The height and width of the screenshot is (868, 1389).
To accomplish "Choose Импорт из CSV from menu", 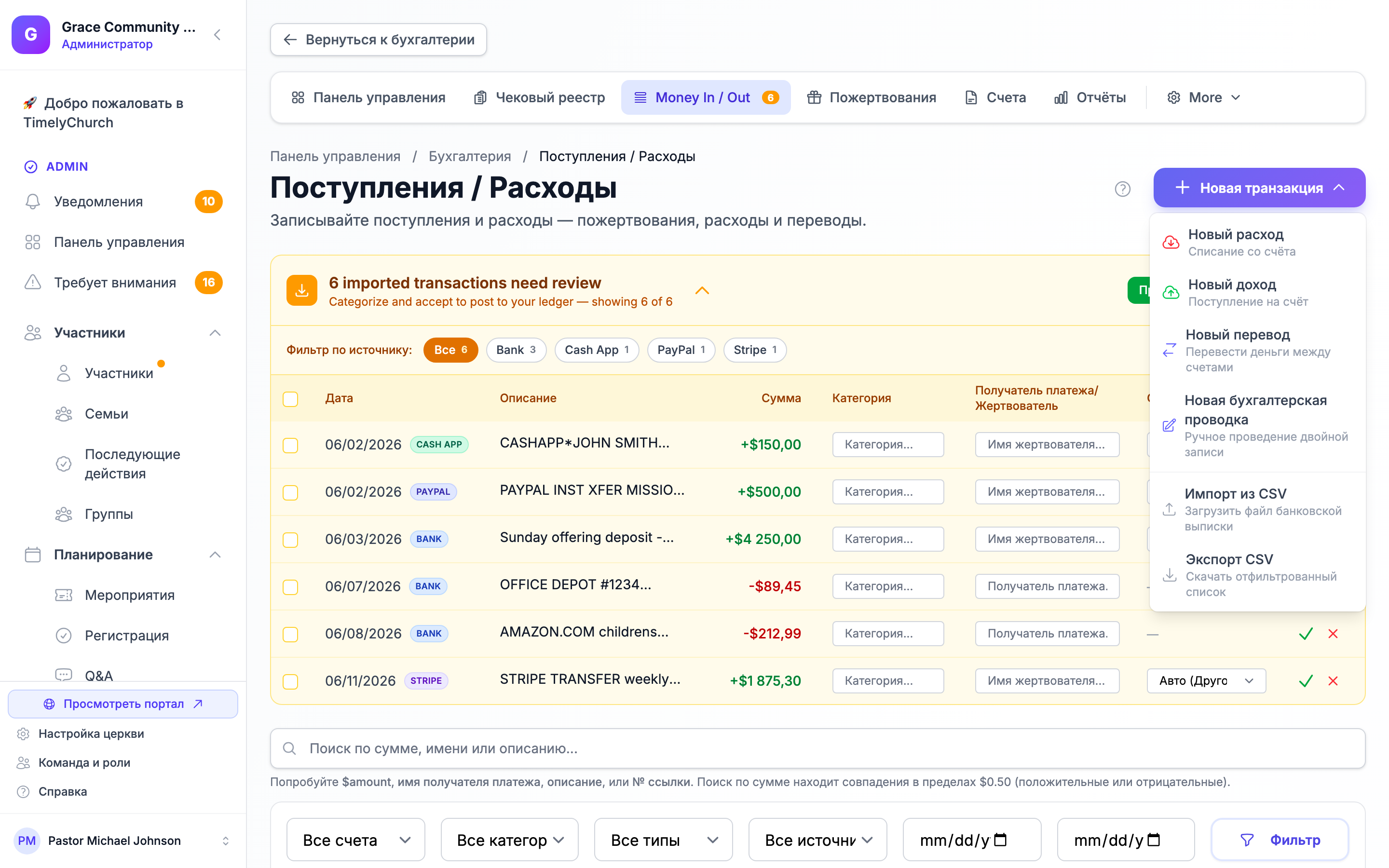I will [x=1257, y=509].
